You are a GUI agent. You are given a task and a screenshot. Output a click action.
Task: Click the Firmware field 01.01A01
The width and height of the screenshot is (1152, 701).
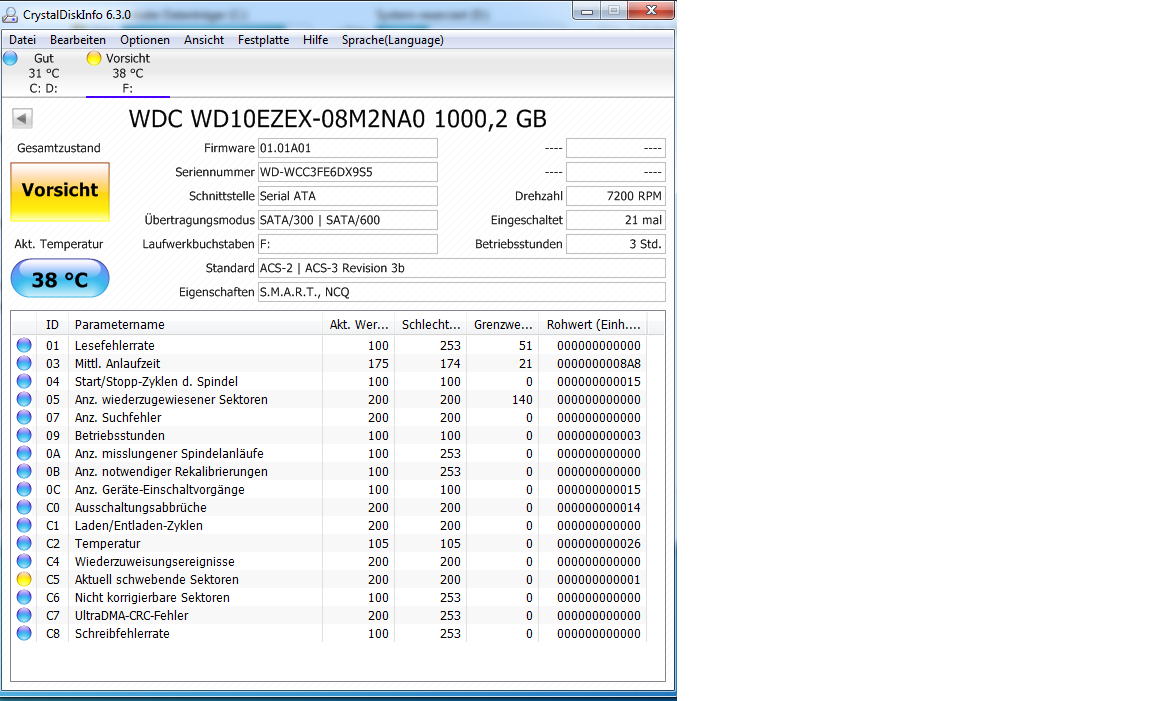[x=348, y=148]
